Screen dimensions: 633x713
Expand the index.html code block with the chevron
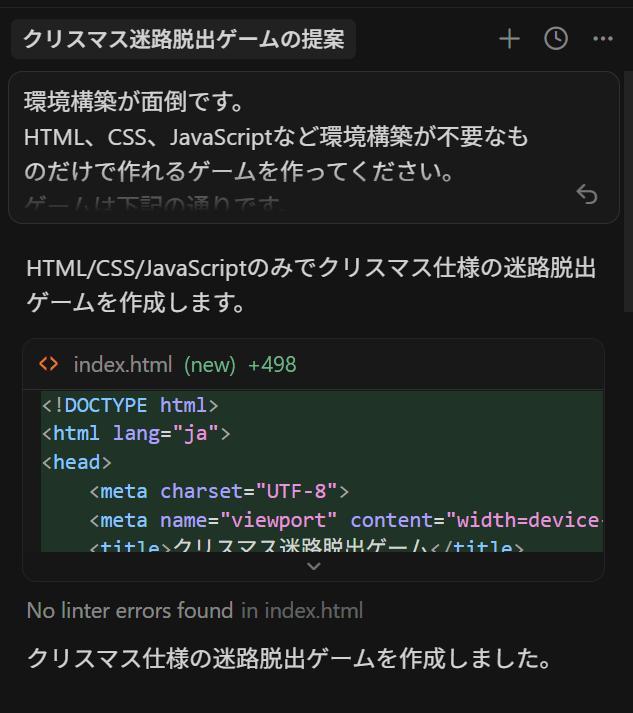[x=314, y=566]
